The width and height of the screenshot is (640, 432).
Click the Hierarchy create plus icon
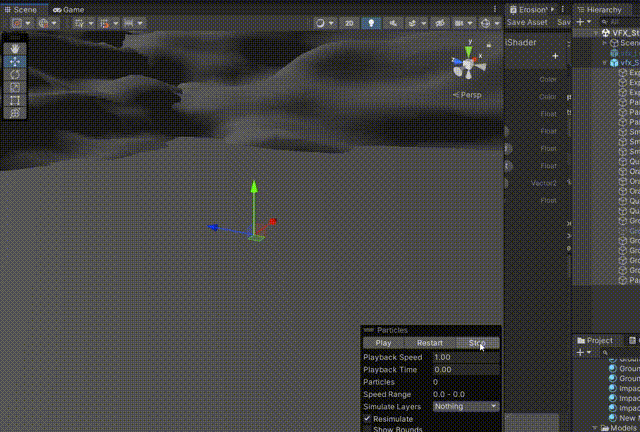tap(580, 22)
